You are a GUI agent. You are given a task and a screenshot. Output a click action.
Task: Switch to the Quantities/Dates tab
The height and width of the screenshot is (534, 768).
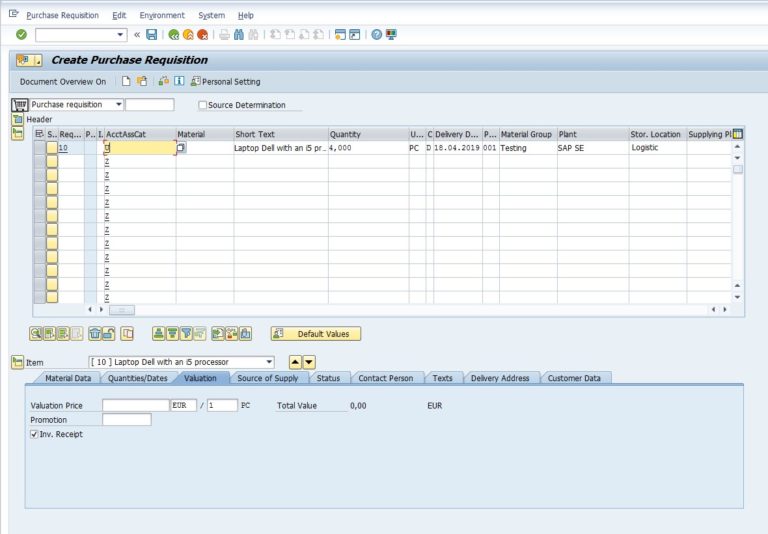(x=138, y=378)
